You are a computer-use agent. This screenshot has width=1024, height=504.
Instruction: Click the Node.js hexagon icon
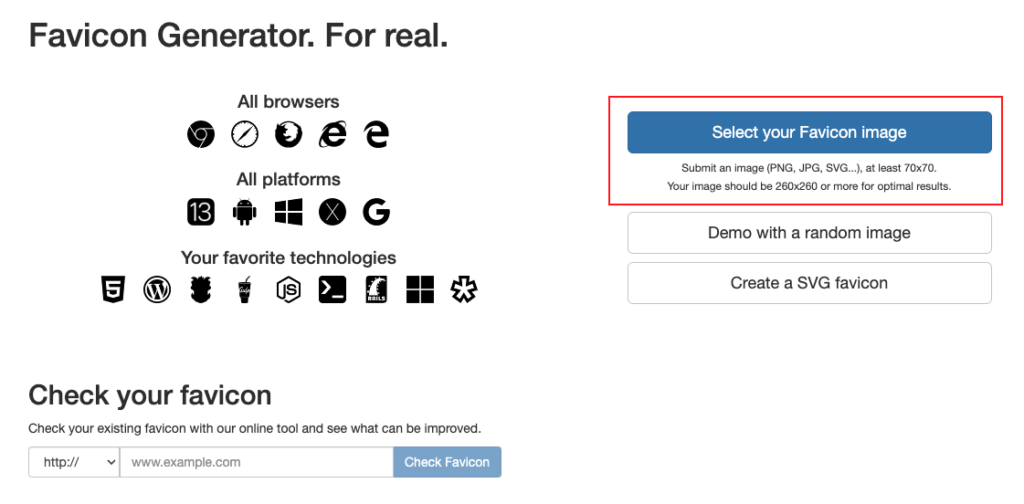coord(288,289)
